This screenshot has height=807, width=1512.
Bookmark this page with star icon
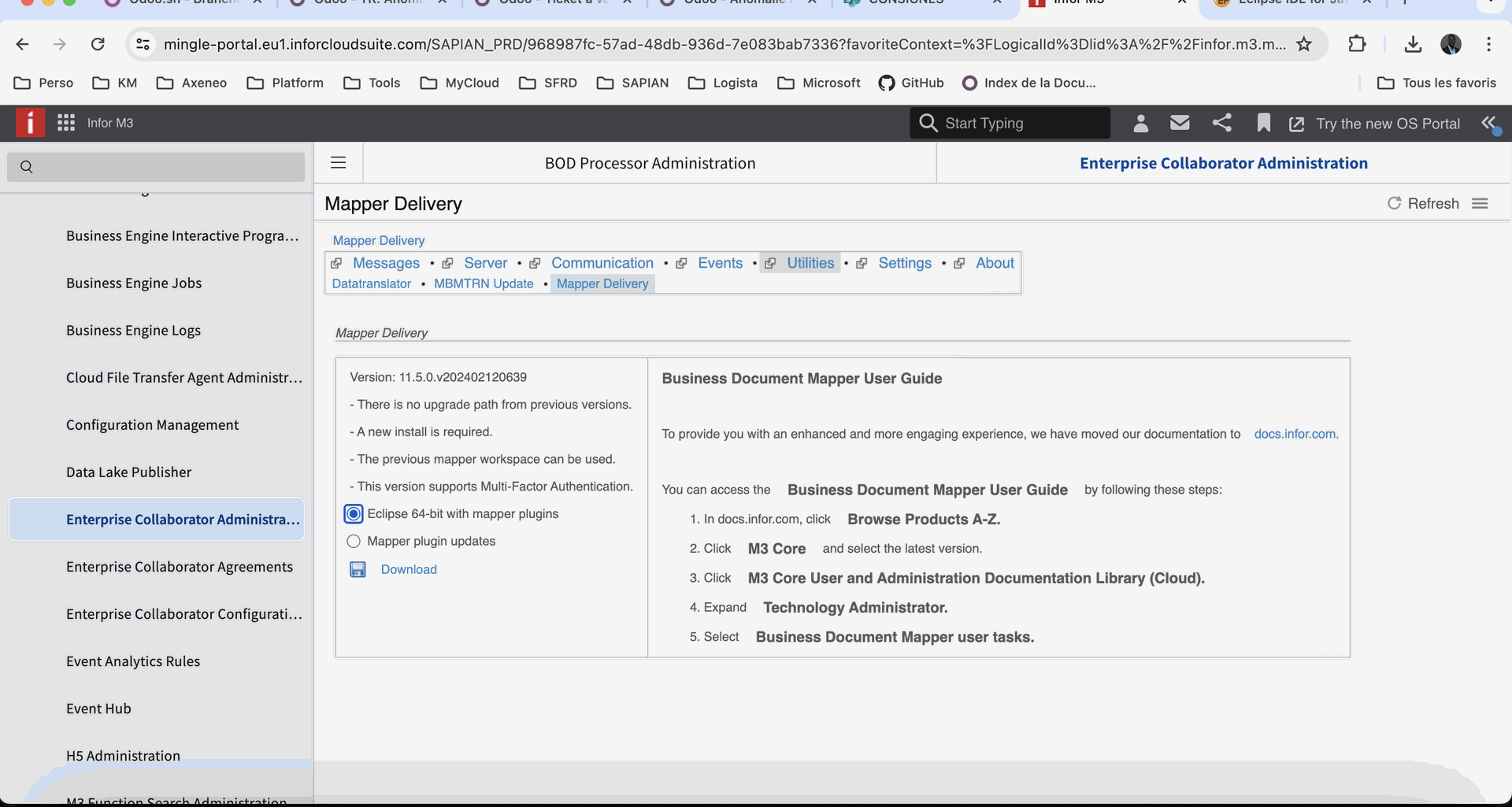click(x=1304, y=44)
